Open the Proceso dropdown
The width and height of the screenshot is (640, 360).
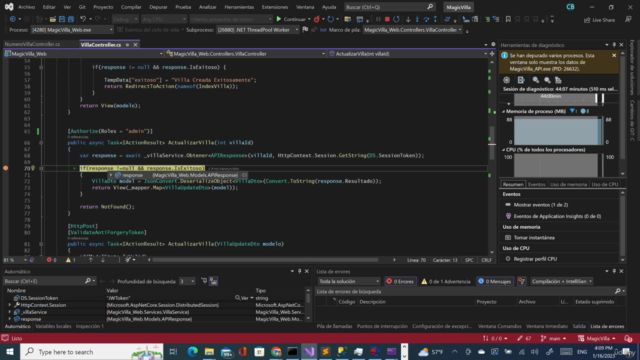click(x=73, y=30)
